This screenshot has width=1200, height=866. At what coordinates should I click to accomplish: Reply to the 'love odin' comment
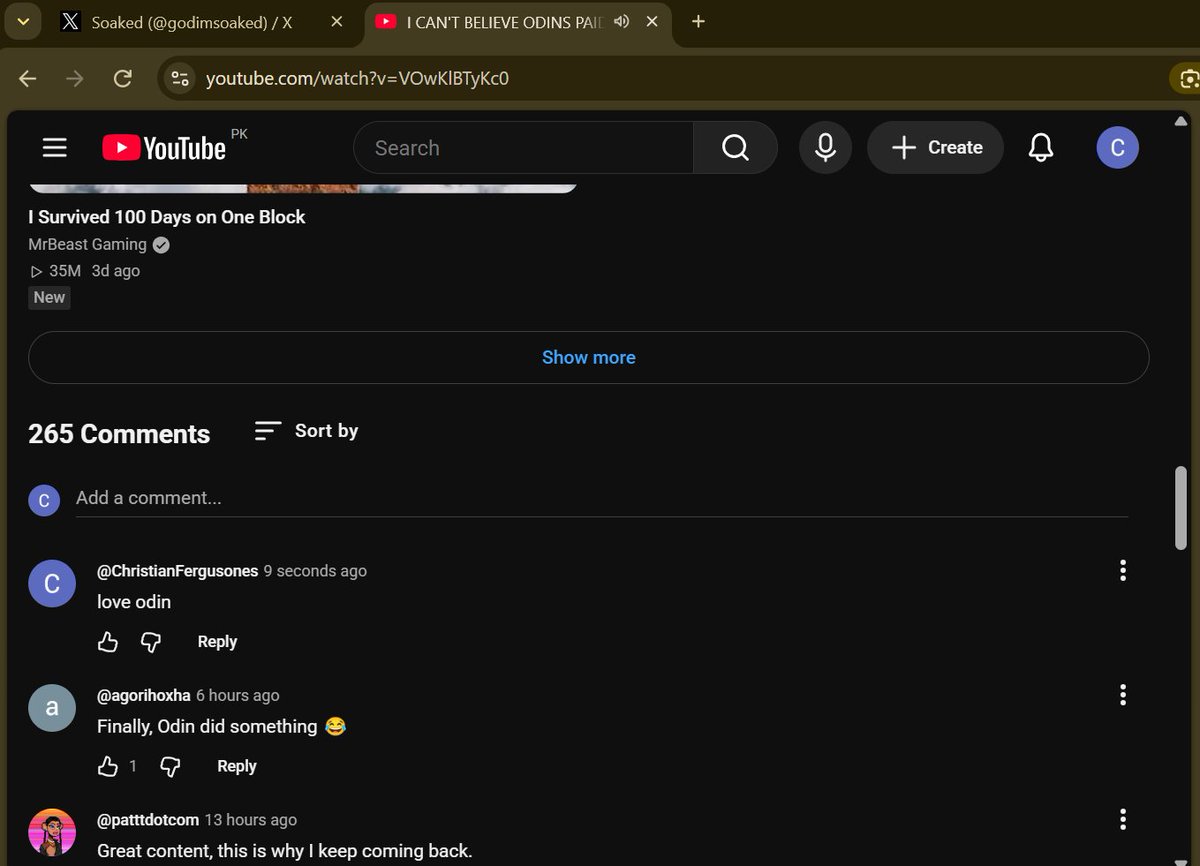pos(217,642)
